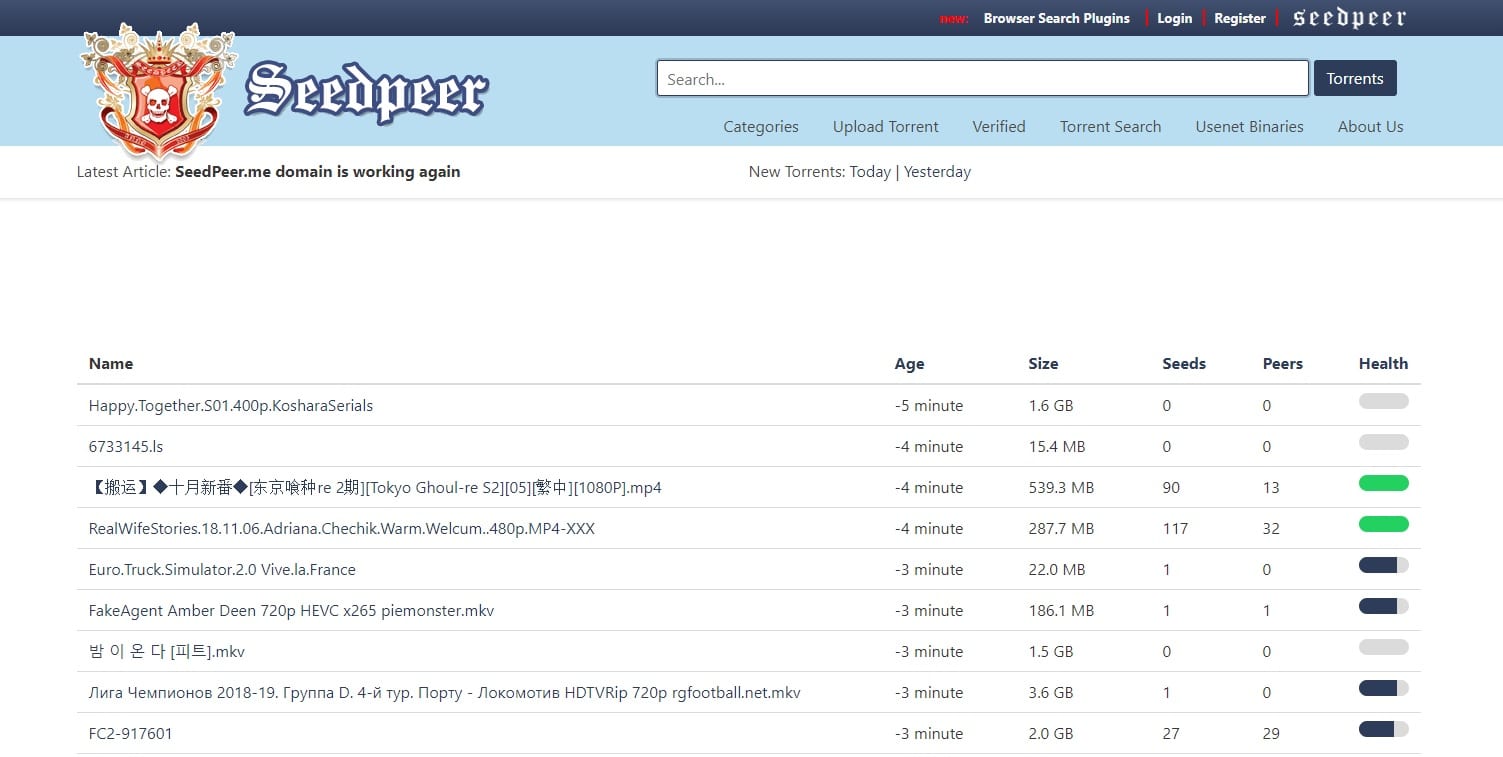The height and width of the screenshot is (757, 1503).
Task: Click health bar of Euro.Truck.Simulator row
Action: pos(1383,565)
